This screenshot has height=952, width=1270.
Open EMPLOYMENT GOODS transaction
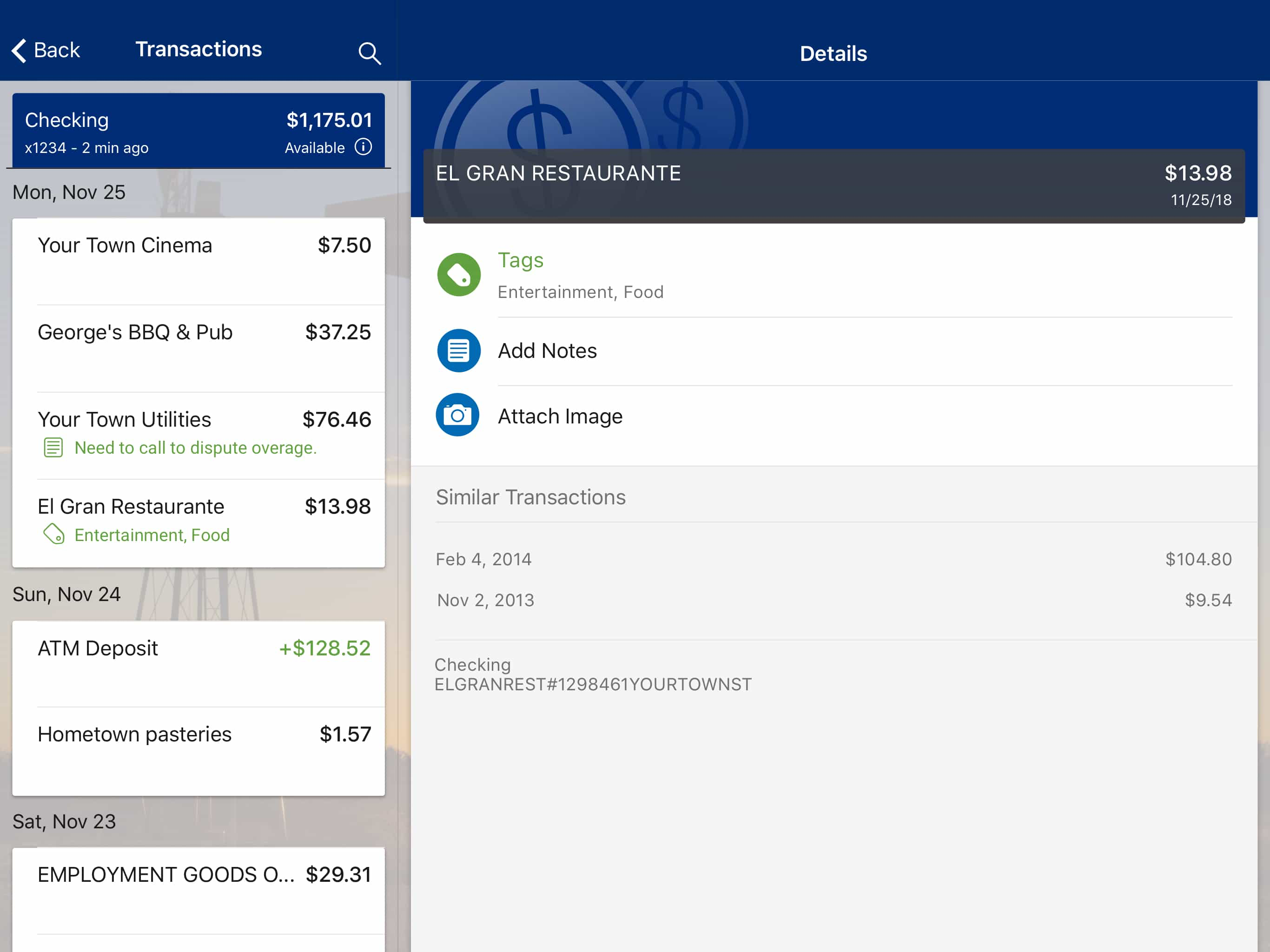tap(198, 891)
